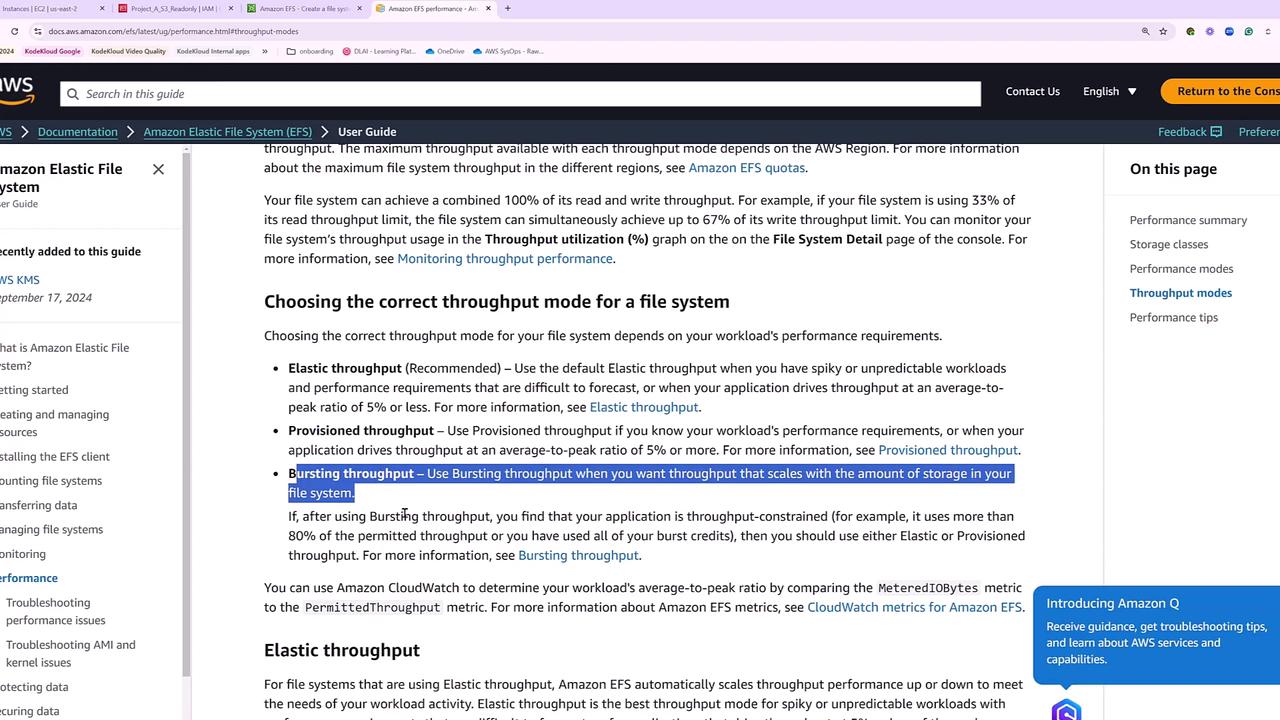
Task: Follow the Provisioned throughput link
Action: (x=948, y=450)
